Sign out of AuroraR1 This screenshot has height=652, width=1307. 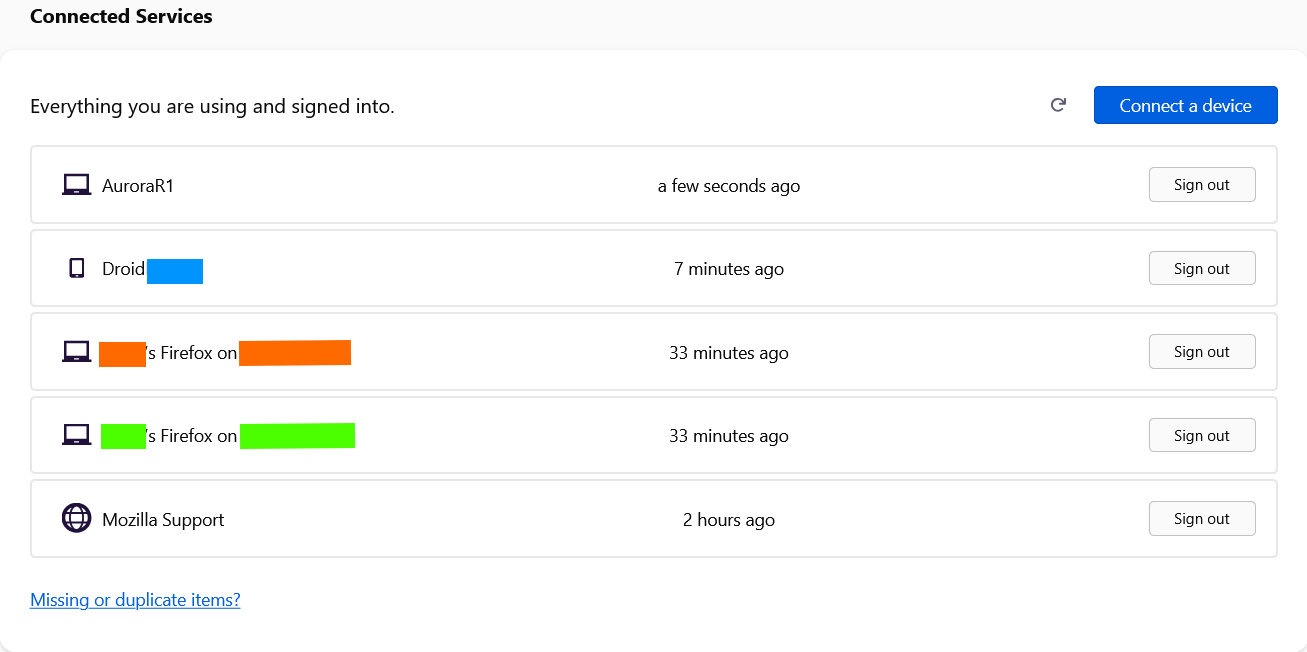[x=1202, y=185]
